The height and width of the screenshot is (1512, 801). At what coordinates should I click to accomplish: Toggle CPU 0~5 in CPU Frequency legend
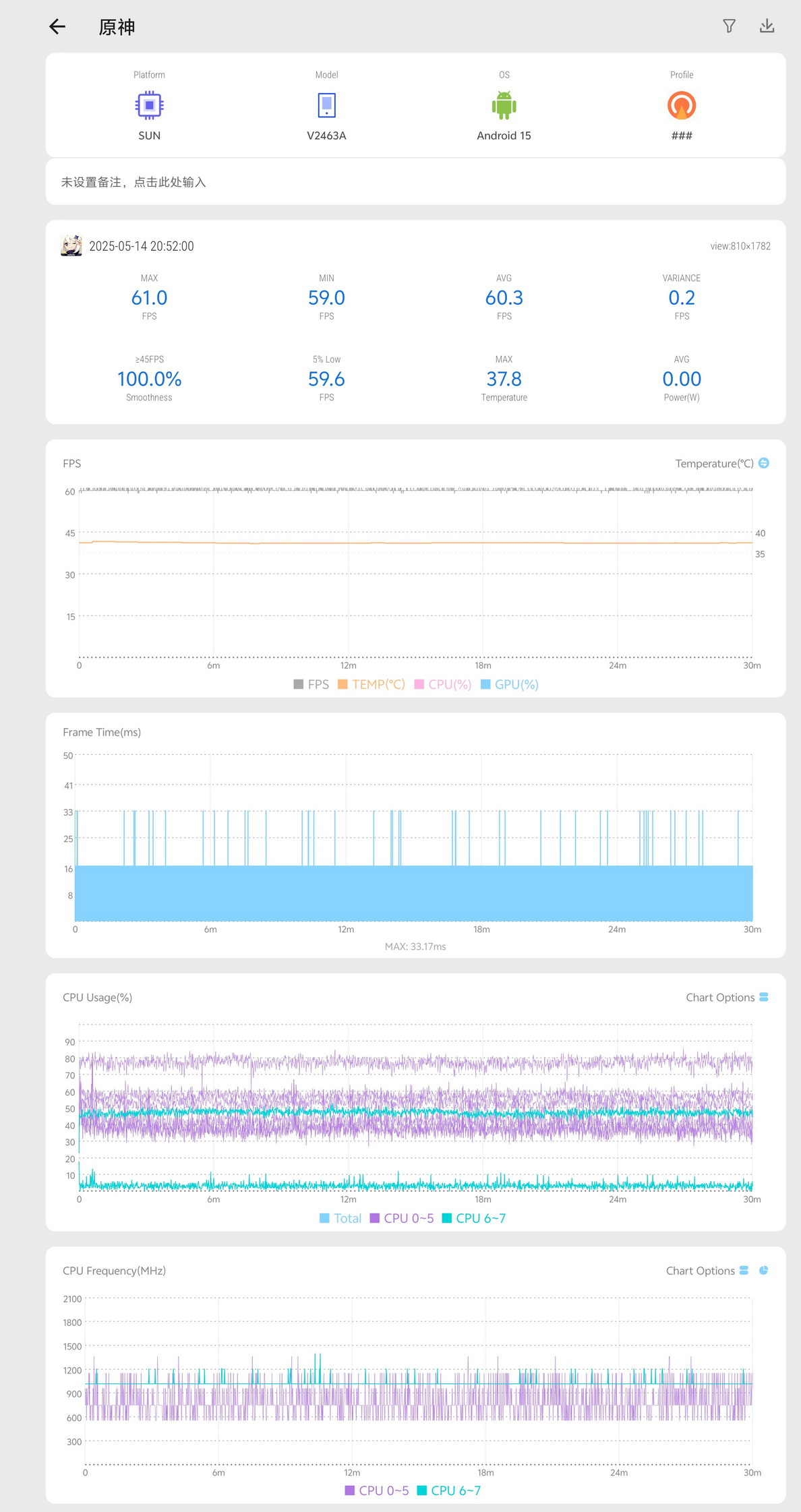click(377, 1490)
